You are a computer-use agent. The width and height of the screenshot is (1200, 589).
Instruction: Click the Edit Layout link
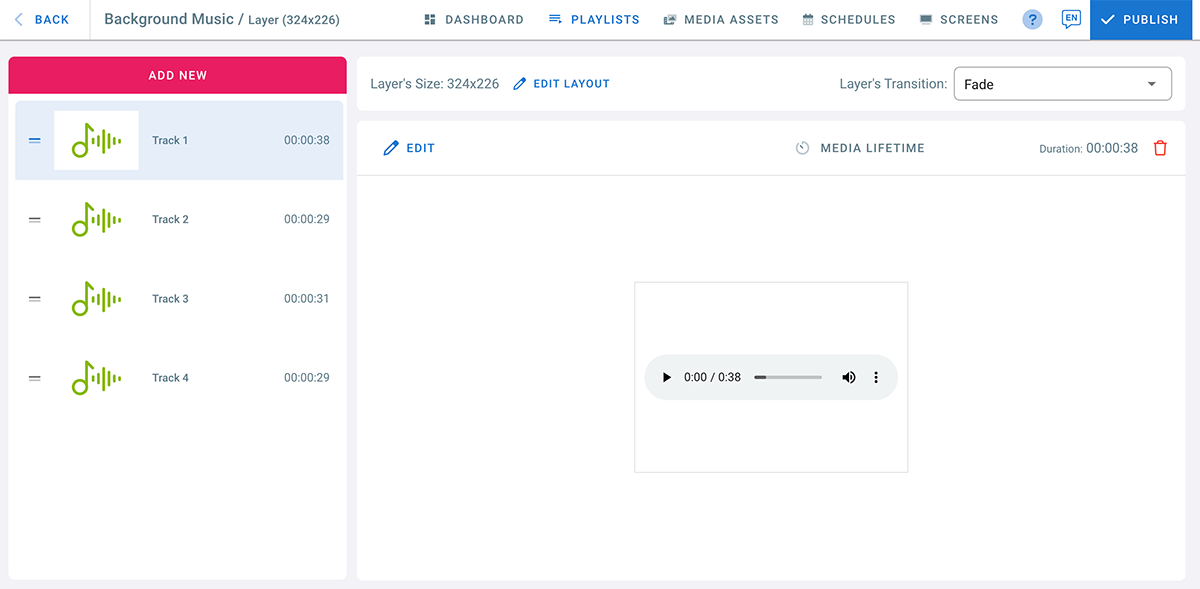[x=561, y=84]
